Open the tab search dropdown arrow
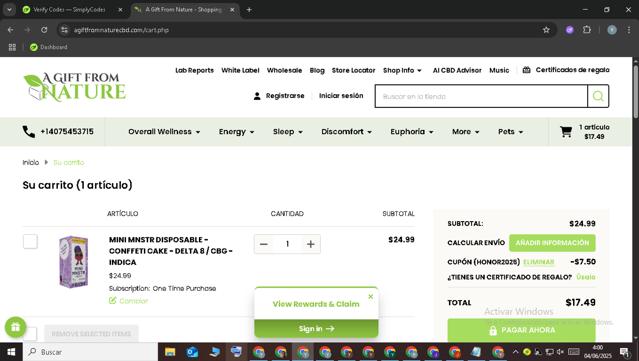This screenshot has height=361, width=639. coord(9,9)
